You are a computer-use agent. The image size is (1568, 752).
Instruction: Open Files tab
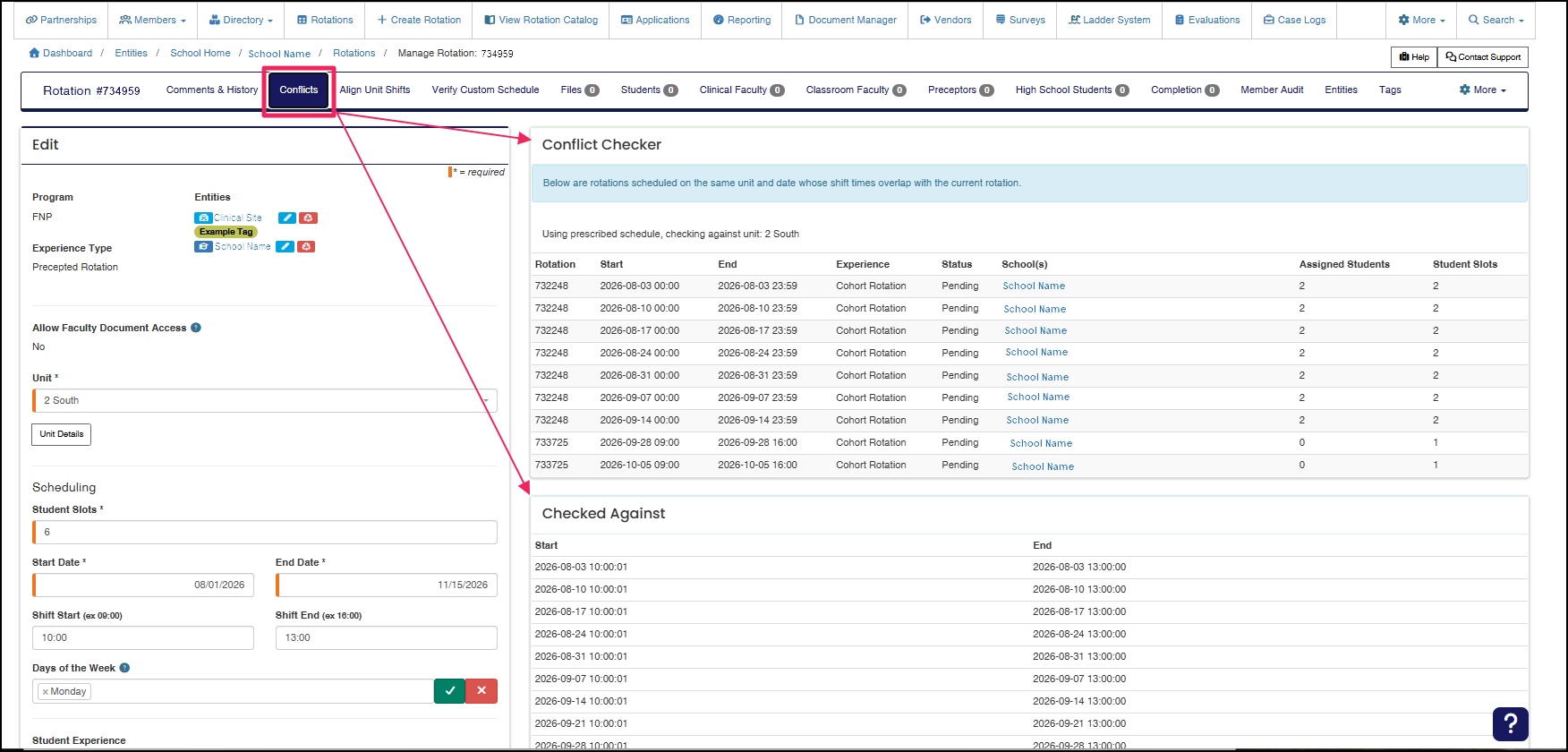(x=579, y=90)
